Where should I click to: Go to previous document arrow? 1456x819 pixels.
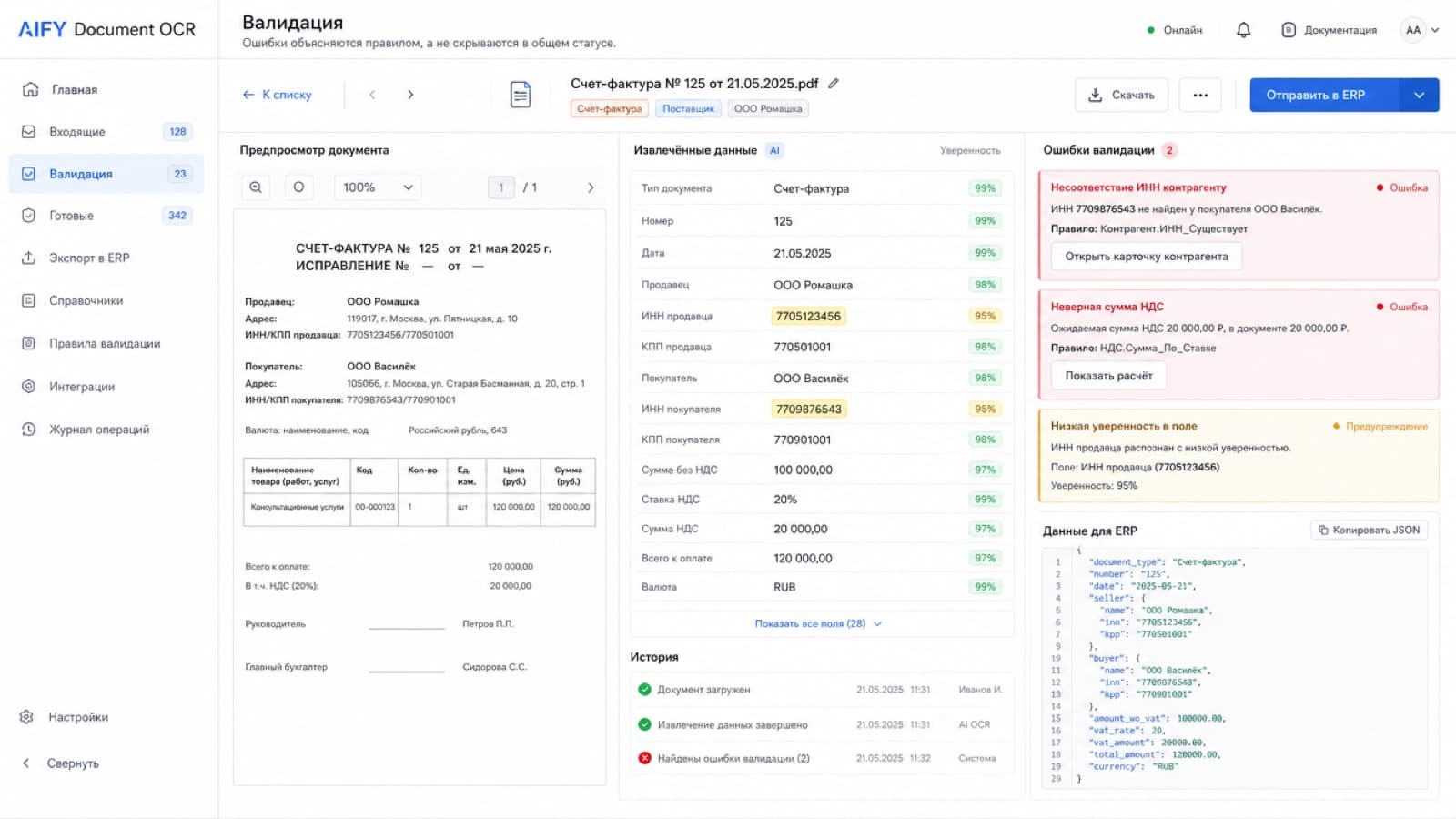pyautogui.click(x=372, y=95)
